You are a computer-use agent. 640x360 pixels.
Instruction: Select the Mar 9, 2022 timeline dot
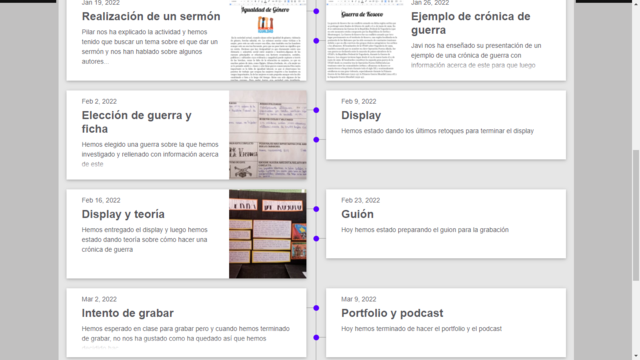pyautogui.click(x=316, y=338)
